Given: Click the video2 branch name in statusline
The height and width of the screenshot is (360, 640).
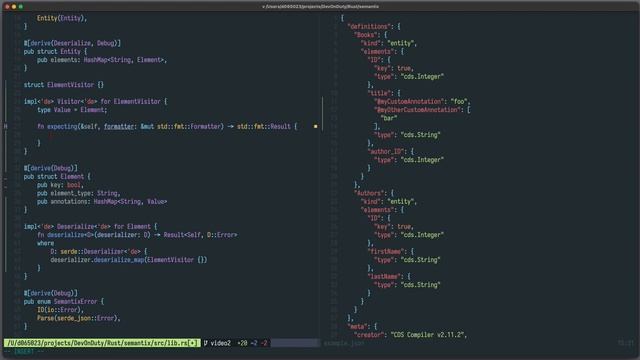Looking at the screenshot, I should 220,343.
